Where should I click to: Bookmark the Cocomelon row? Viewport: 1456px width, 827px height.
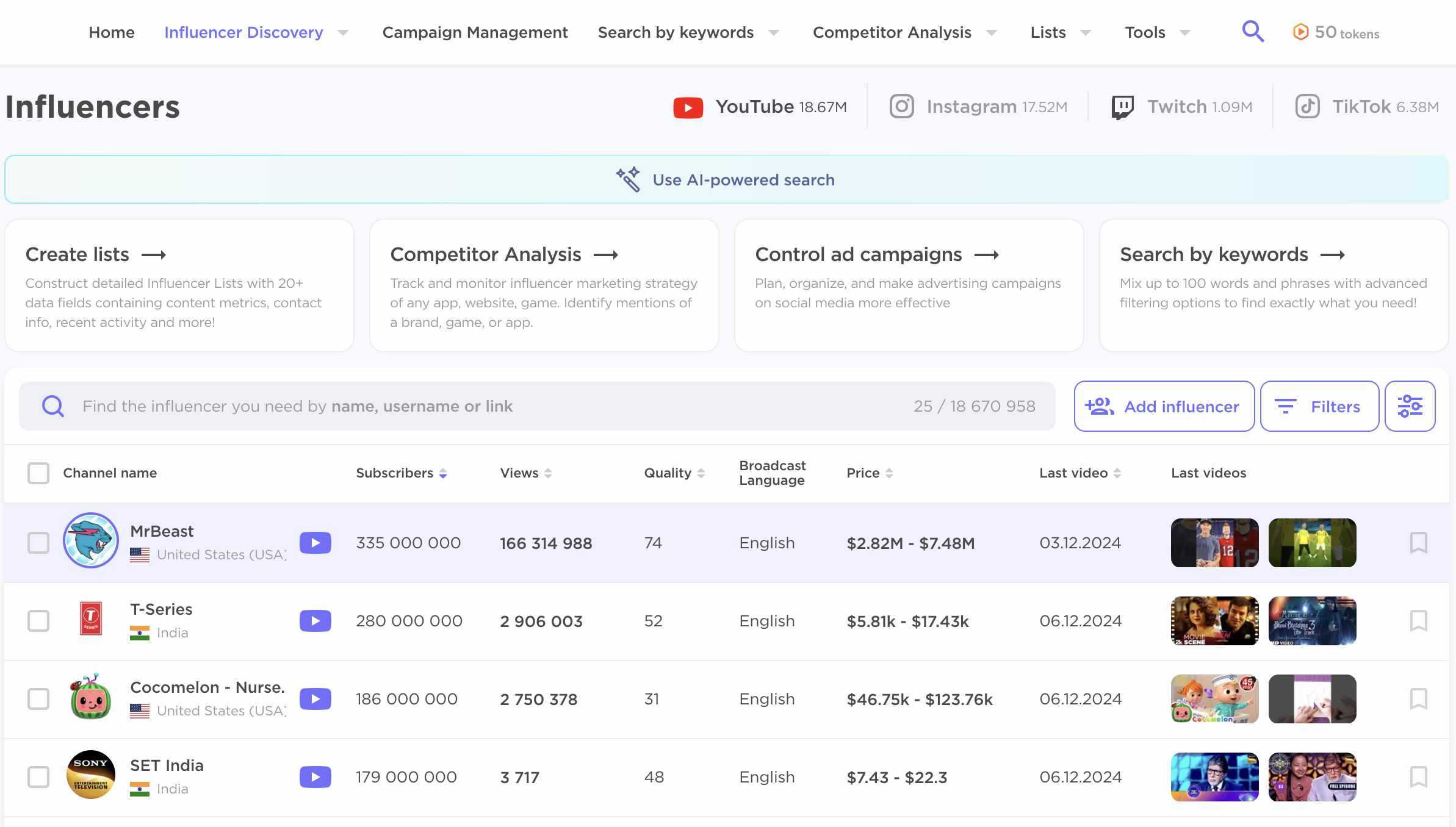(1418, 699)
